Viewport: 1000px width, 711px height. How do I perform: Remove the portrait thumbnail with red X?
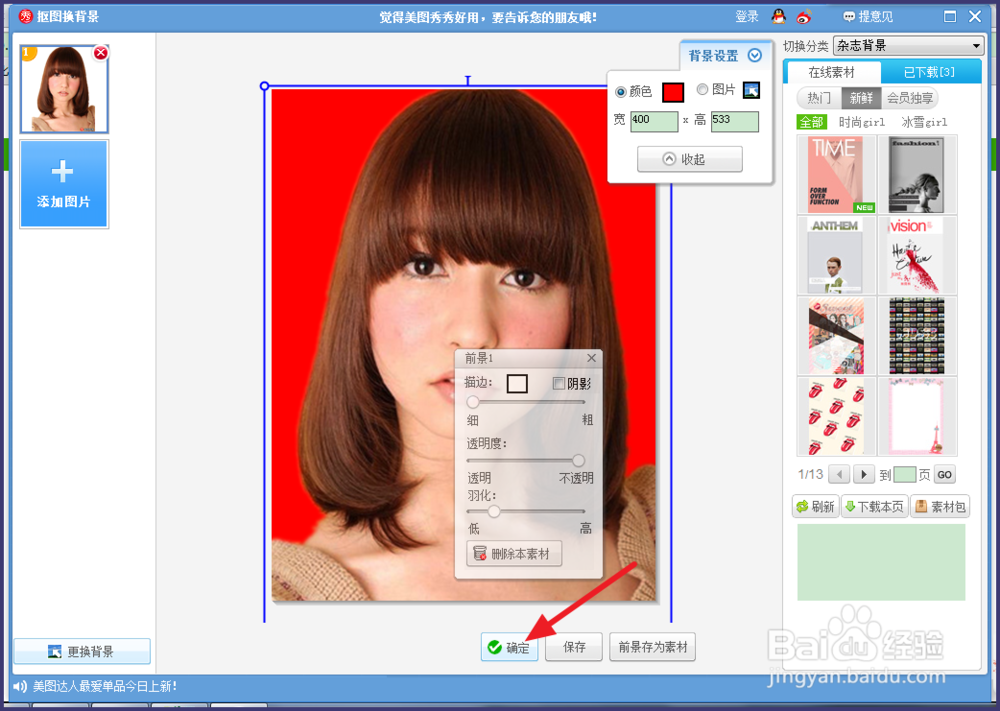(x=101, y=53)
